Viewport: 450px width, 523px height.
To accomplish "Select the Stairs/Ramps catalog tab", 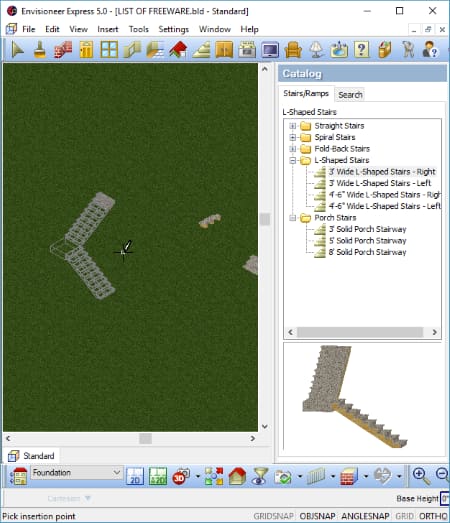I will click(x=306, y=93).
